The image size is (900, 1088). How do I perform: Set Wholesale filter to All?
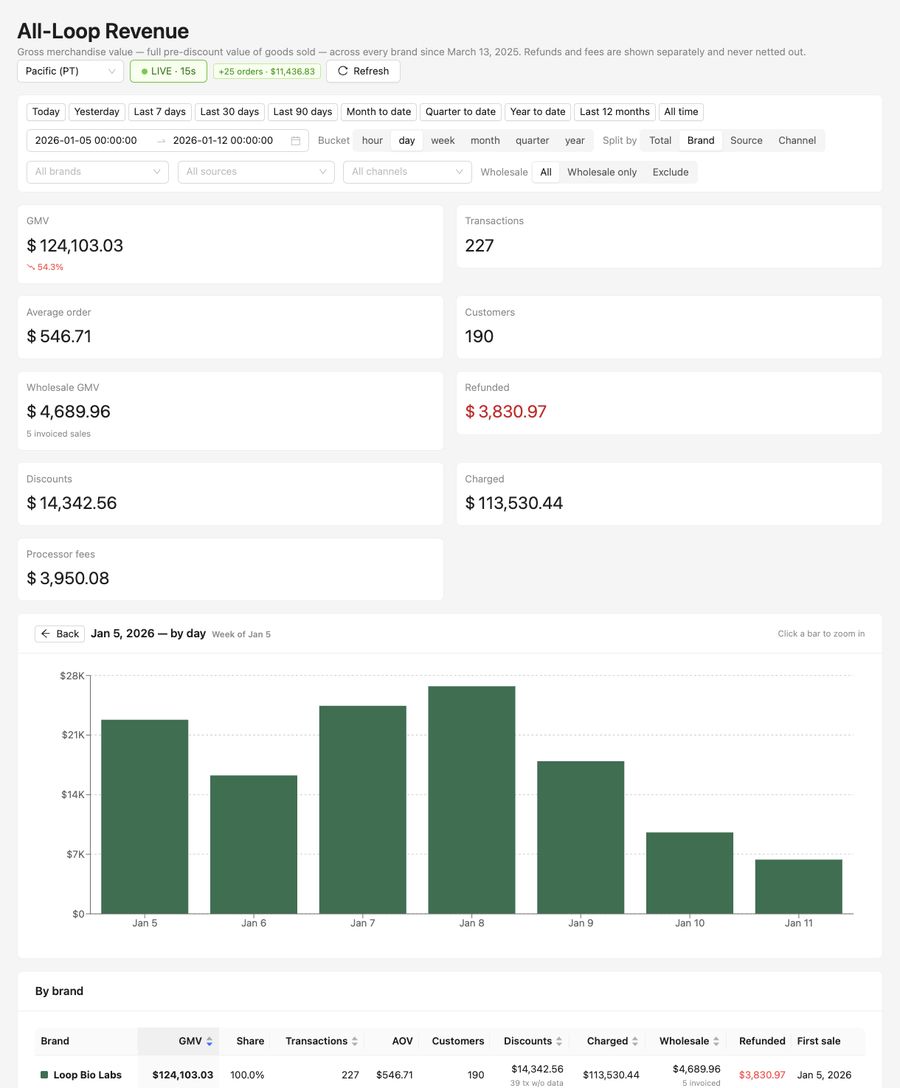tap(546, 172)
